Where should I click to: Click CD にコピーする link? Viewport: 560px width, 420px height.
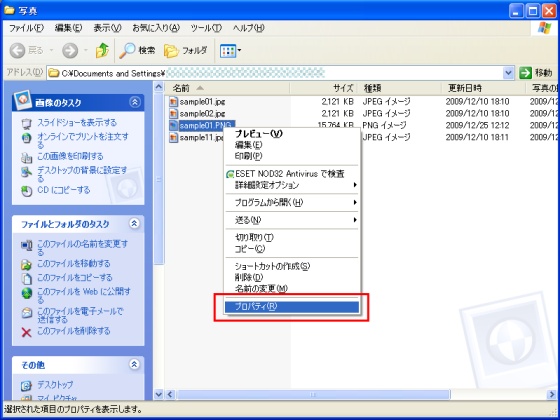(x=64, y=190)
